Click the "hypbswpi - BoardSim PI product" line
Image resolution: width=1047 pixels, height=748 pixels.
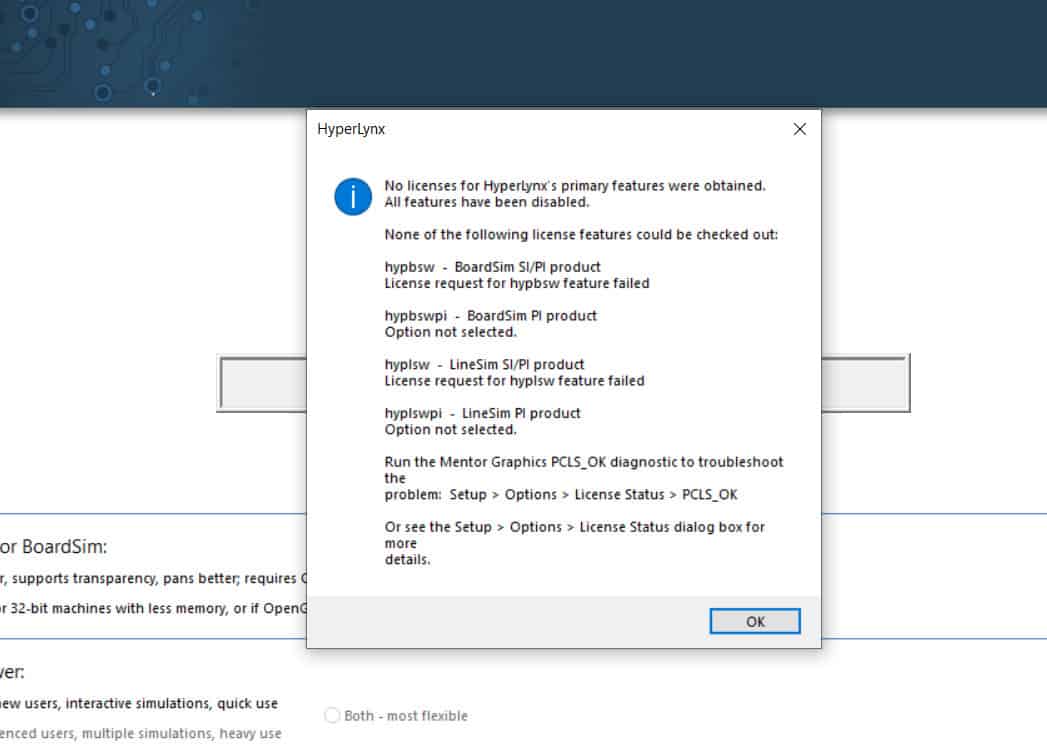(490, 316)
